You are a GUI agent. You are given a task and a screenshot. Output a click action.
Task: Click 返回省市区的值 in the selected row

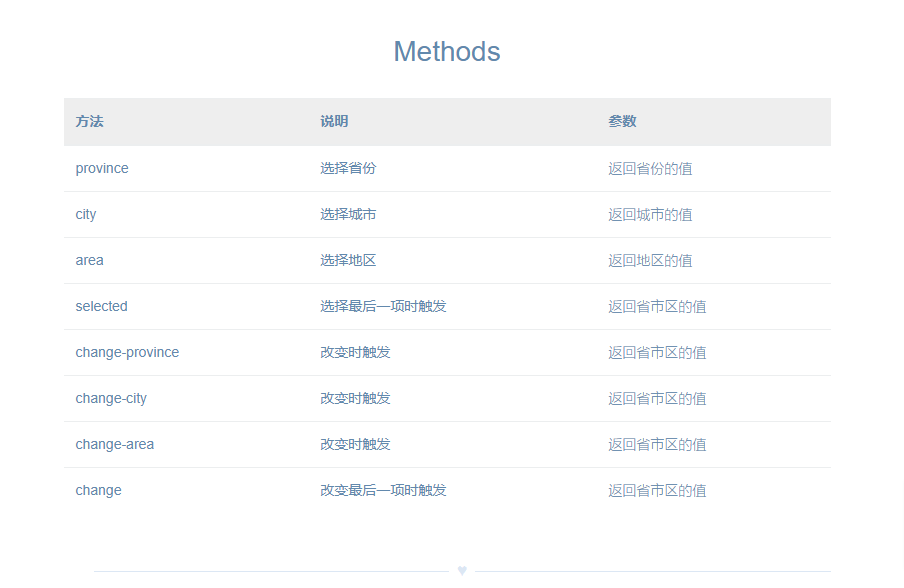(x=656, y=306)
